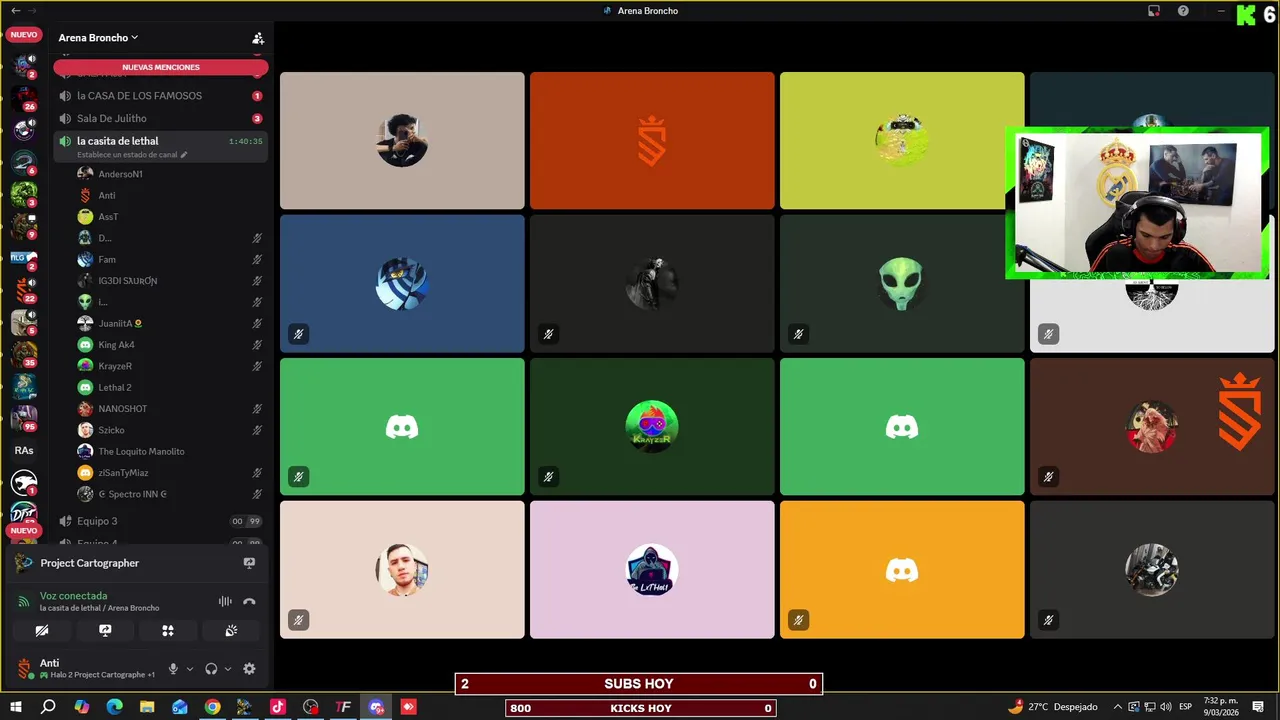
Task: Open the server with 22 badge
Action: (x=24, y=291)
